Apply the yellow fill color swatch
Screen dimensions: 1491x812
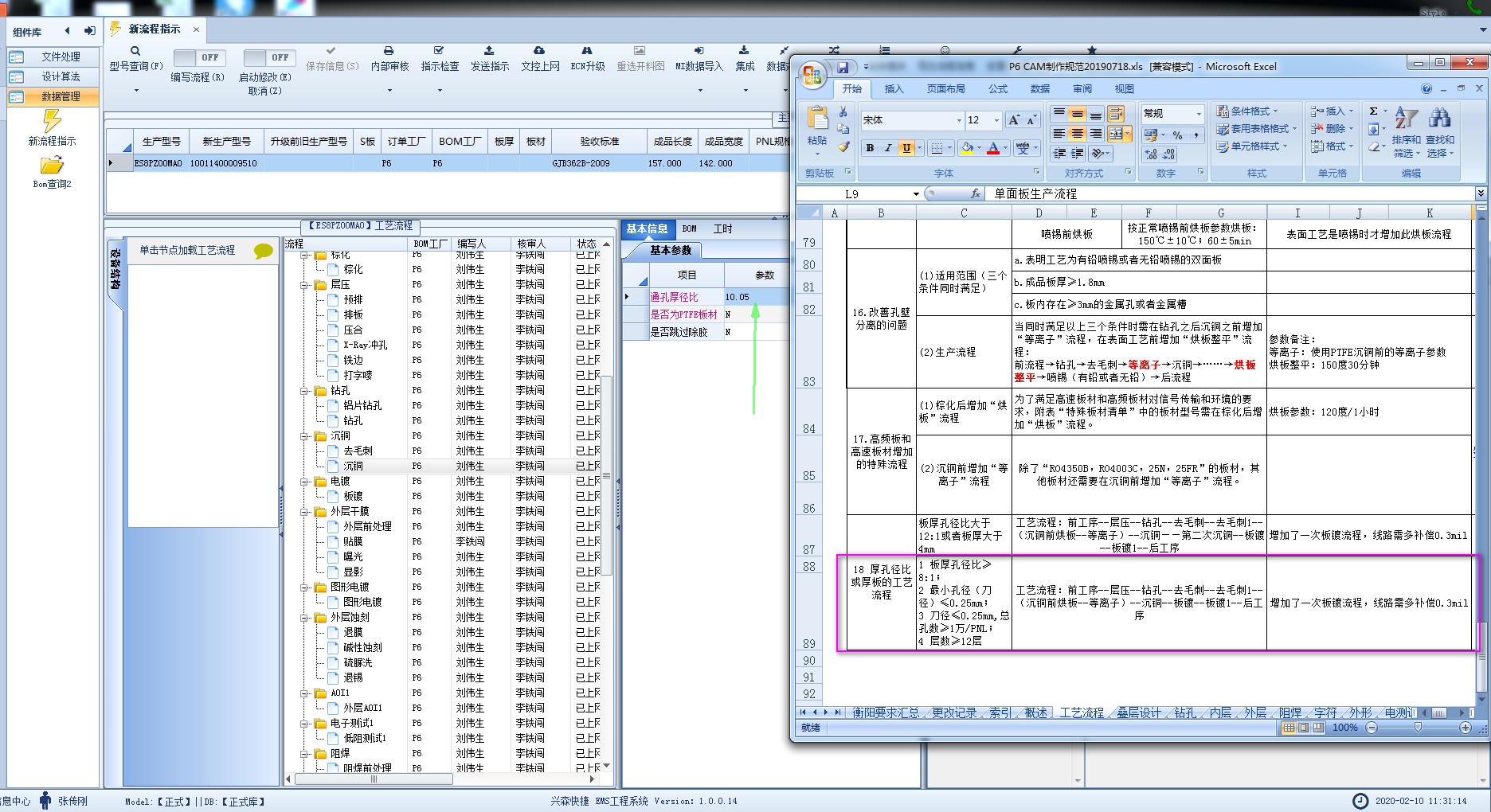click(966, 148)
